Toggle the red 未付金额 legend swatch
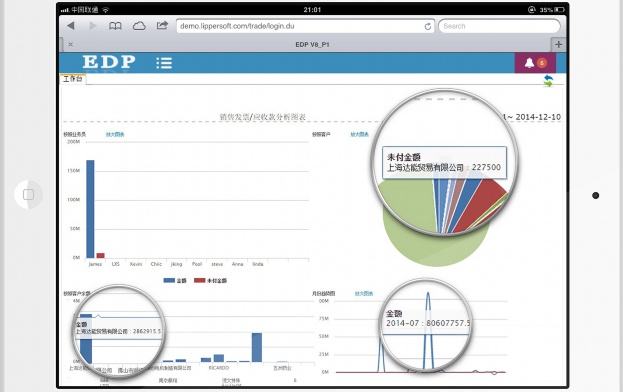 point(199,280)
